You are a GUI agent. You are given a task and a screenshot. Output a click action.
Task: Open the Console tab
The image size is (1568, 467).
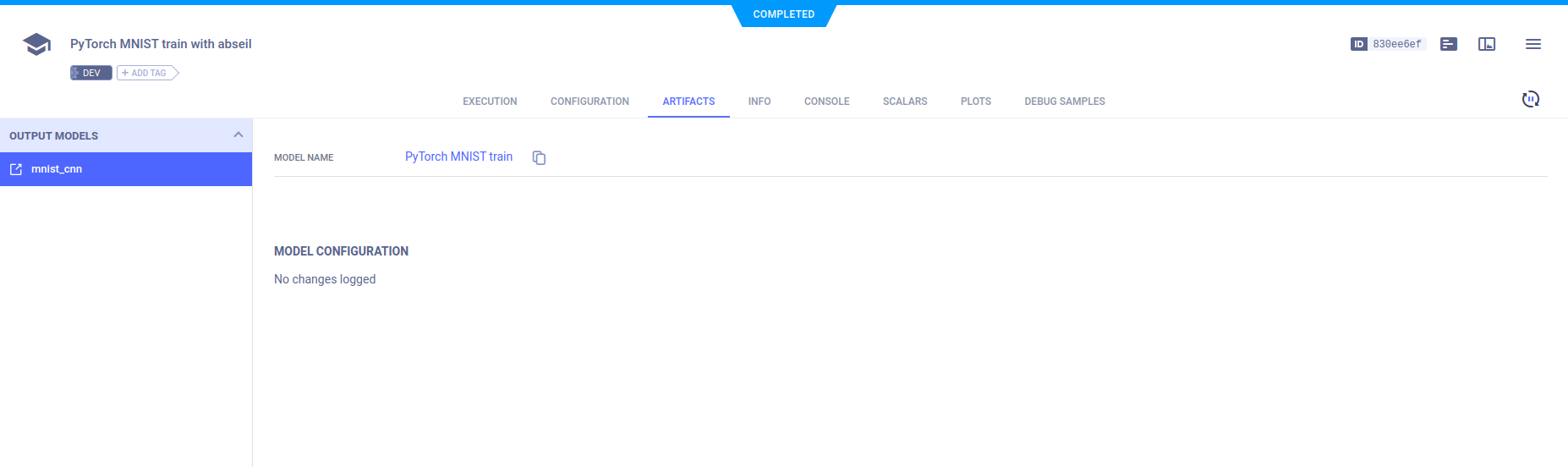826,102
